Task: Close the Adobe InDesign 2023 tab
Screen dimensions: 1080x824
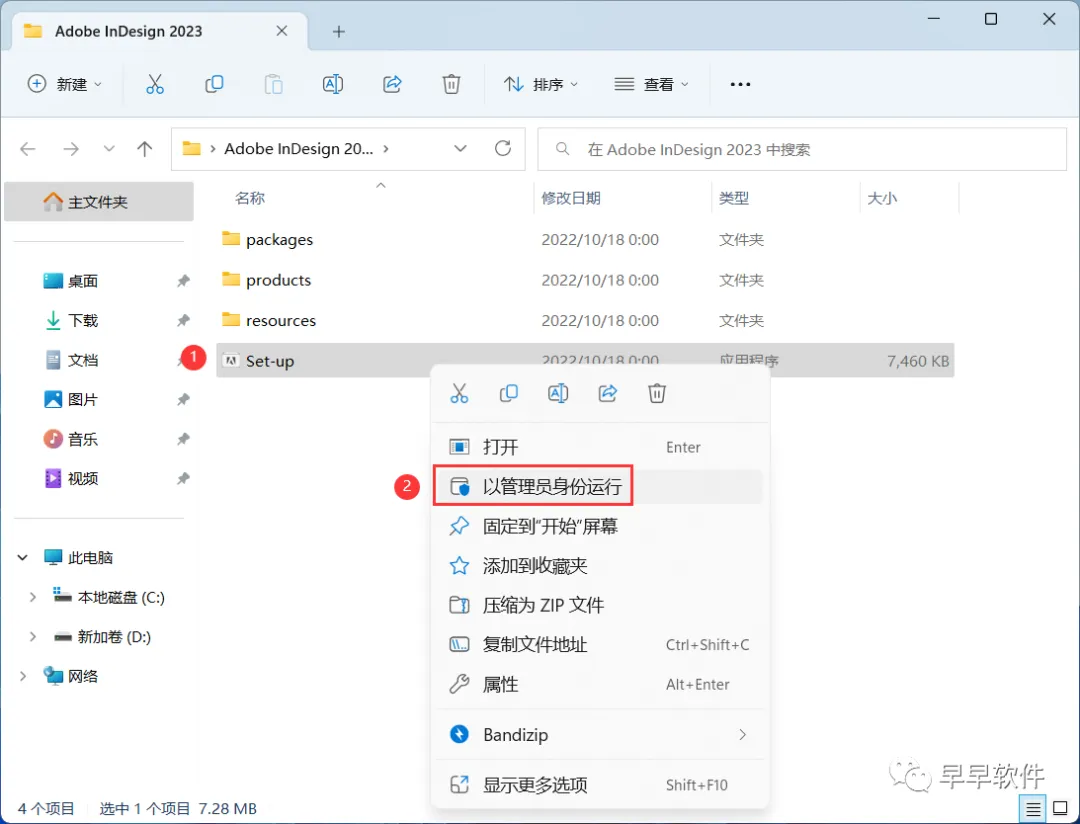Action: point(282,31)
